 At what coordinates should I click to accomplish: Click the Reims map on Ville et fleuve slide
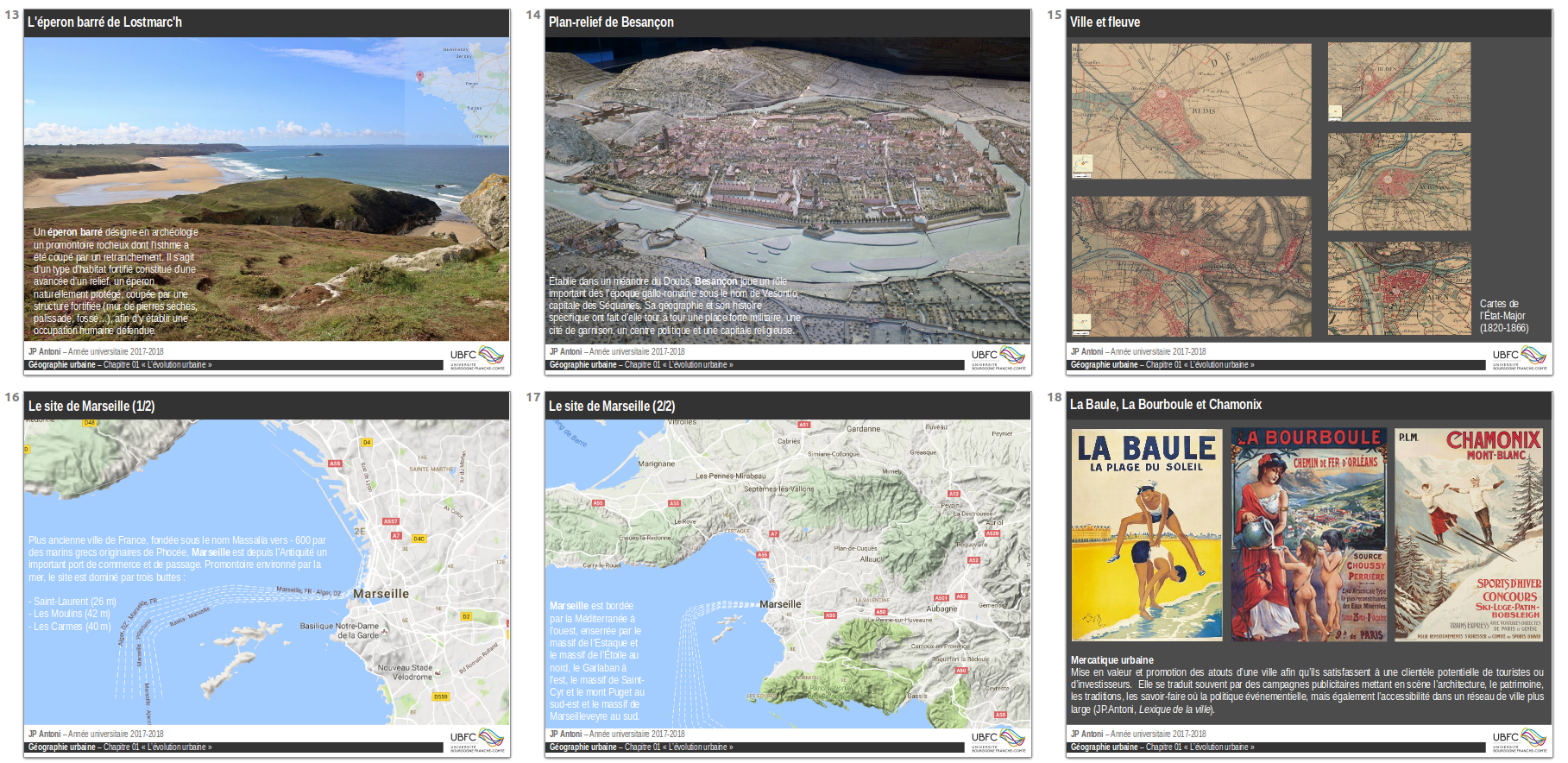[1191, 111]
